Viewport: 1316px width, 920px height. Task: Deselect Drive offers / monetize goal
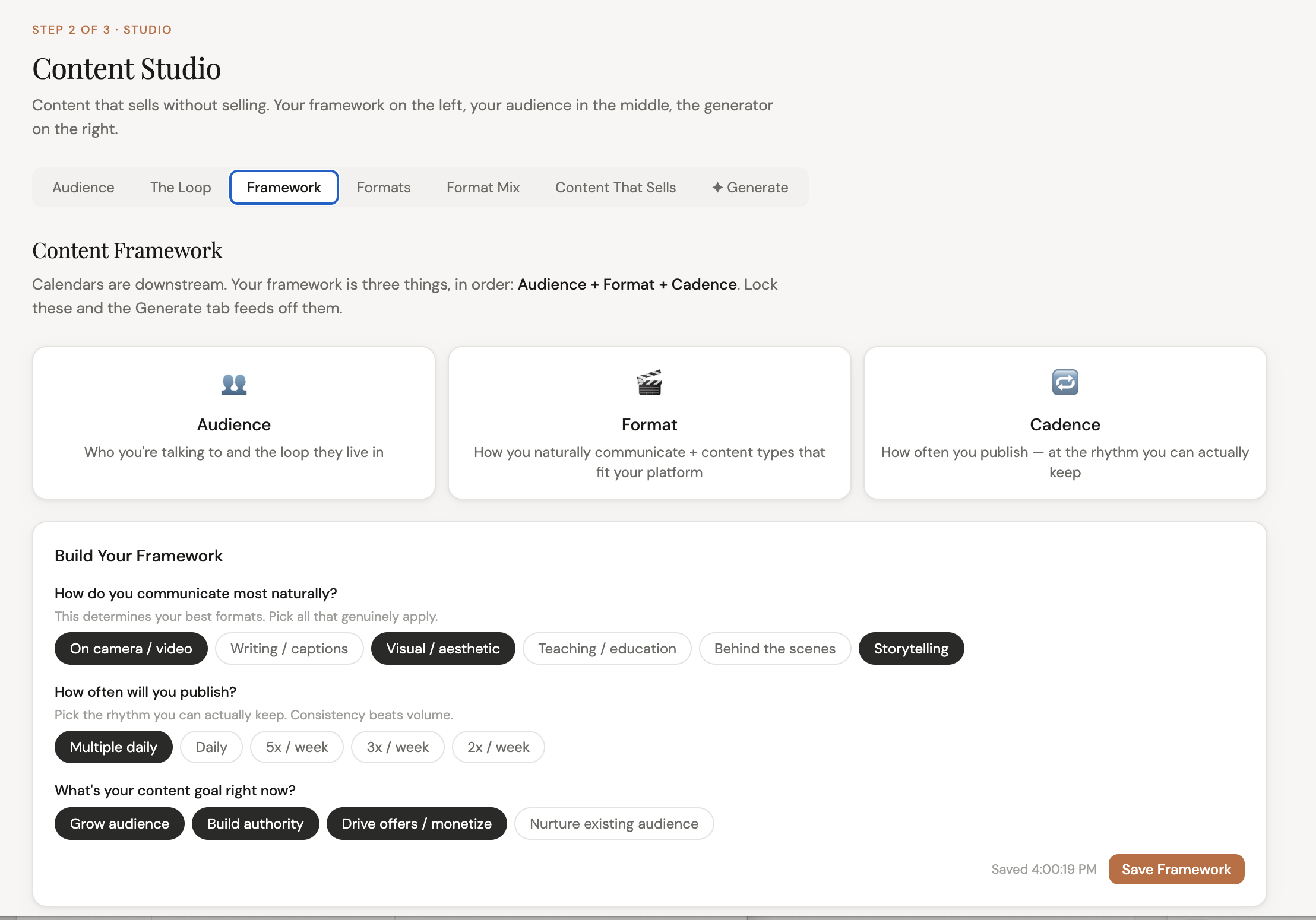pos(417,824)
